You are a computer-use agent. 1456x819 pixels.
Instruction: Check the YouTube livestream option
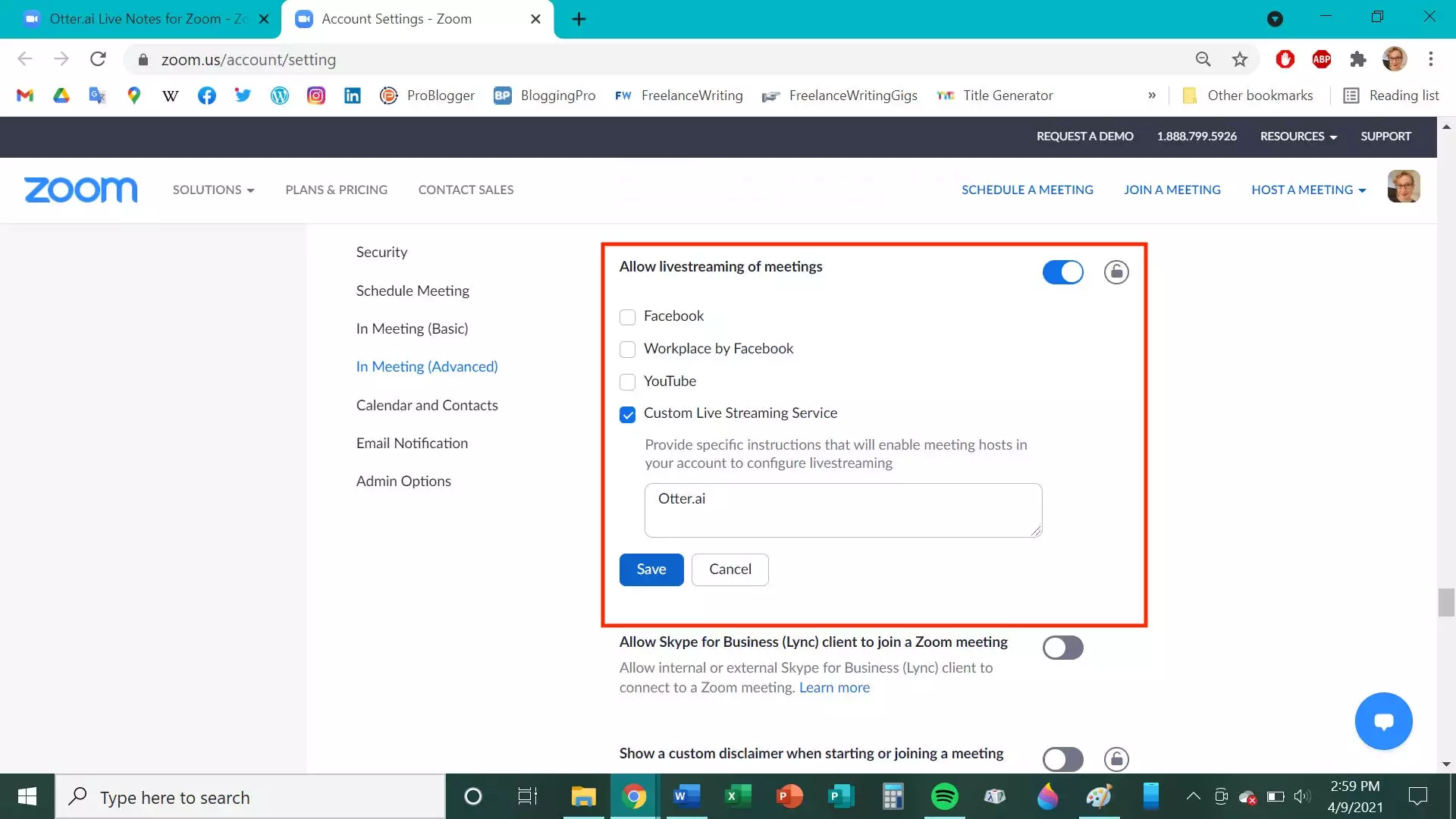click(627, 382)
